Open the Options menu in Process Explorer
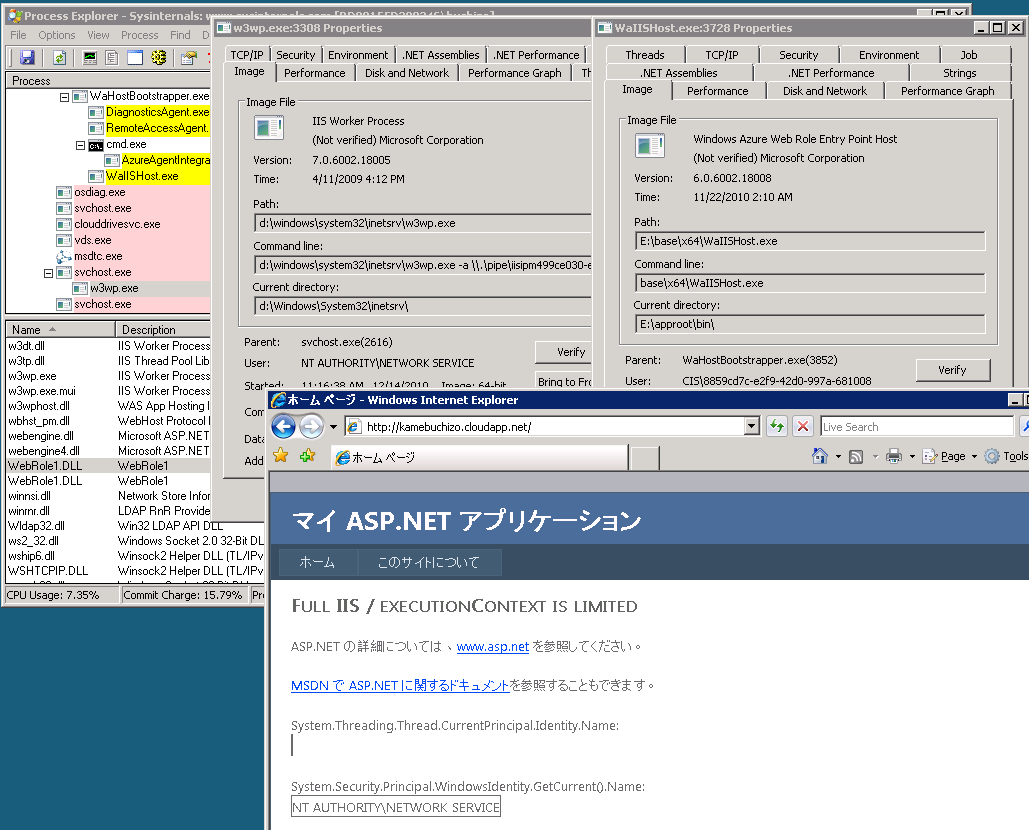This screenshot has height=830, width=1029. tap(57, 35)
